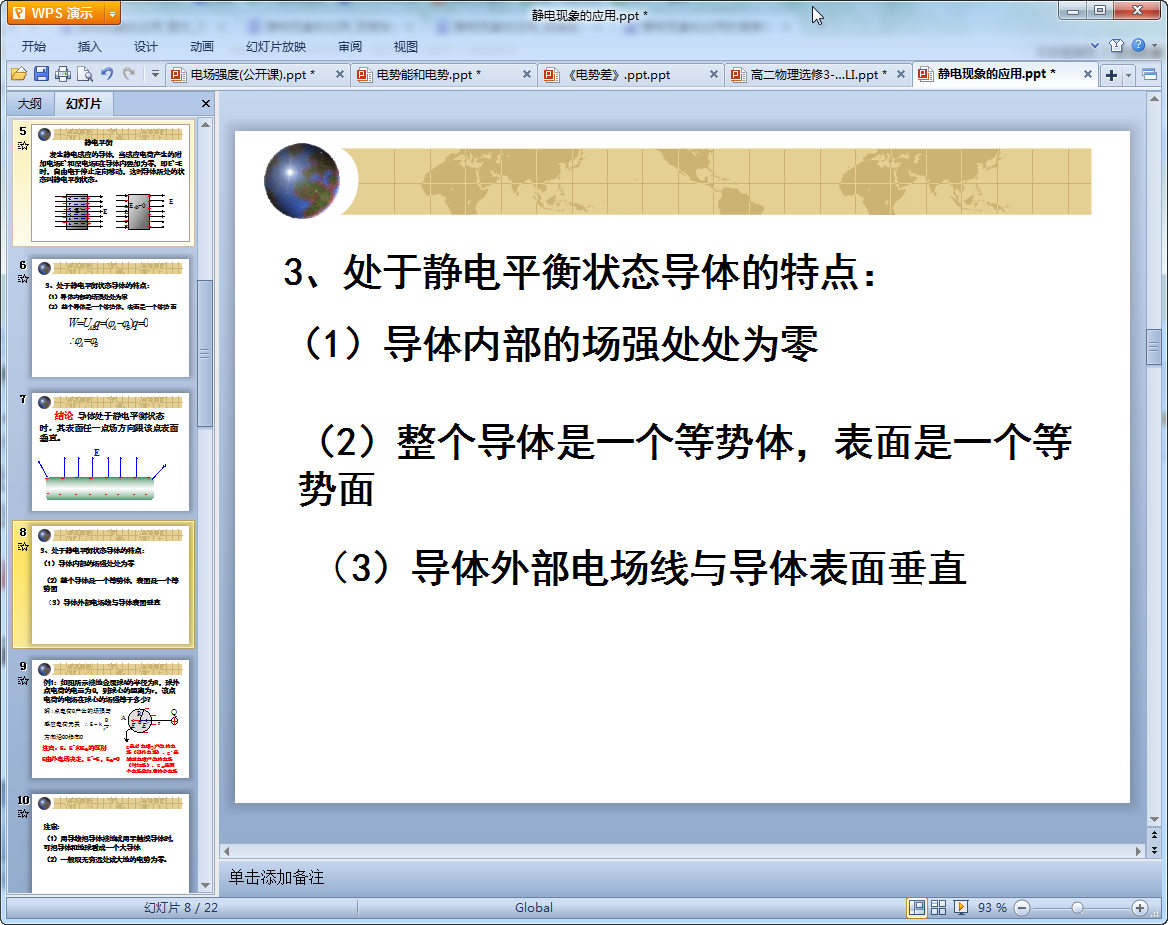Click the new document tab plus icon
Screen dimensions: 1168x925
(x=1111, y=75)
